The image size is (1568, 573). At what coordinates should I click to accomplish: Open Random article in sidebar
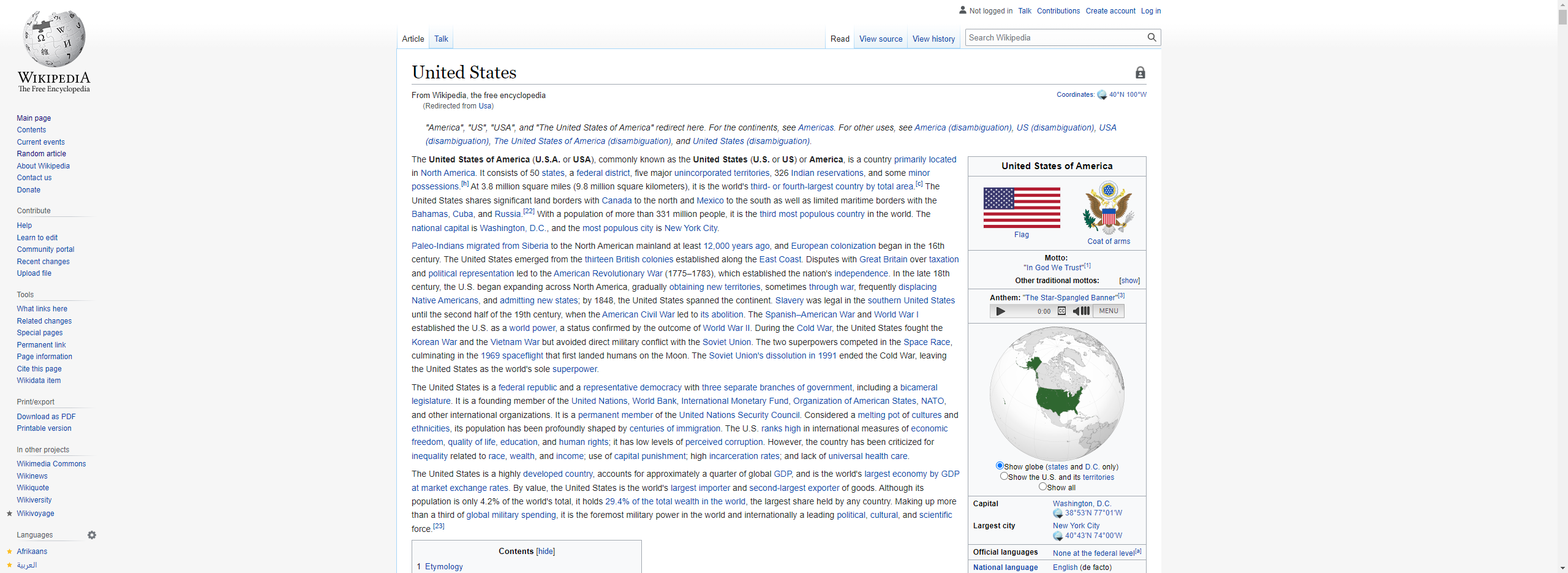click(x=42, y=154)
